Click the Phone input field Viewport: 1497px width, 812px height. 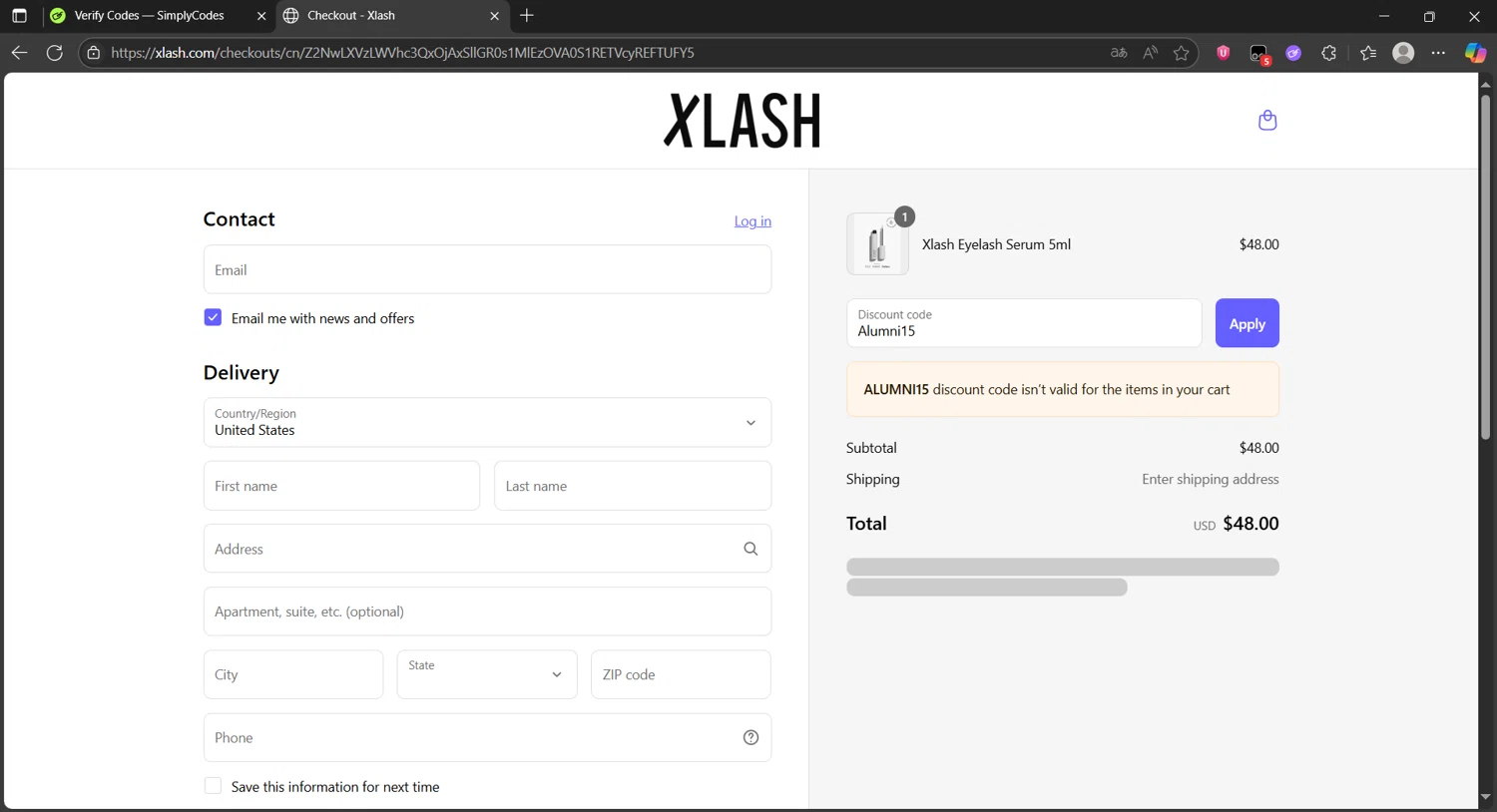coord(487,737)
